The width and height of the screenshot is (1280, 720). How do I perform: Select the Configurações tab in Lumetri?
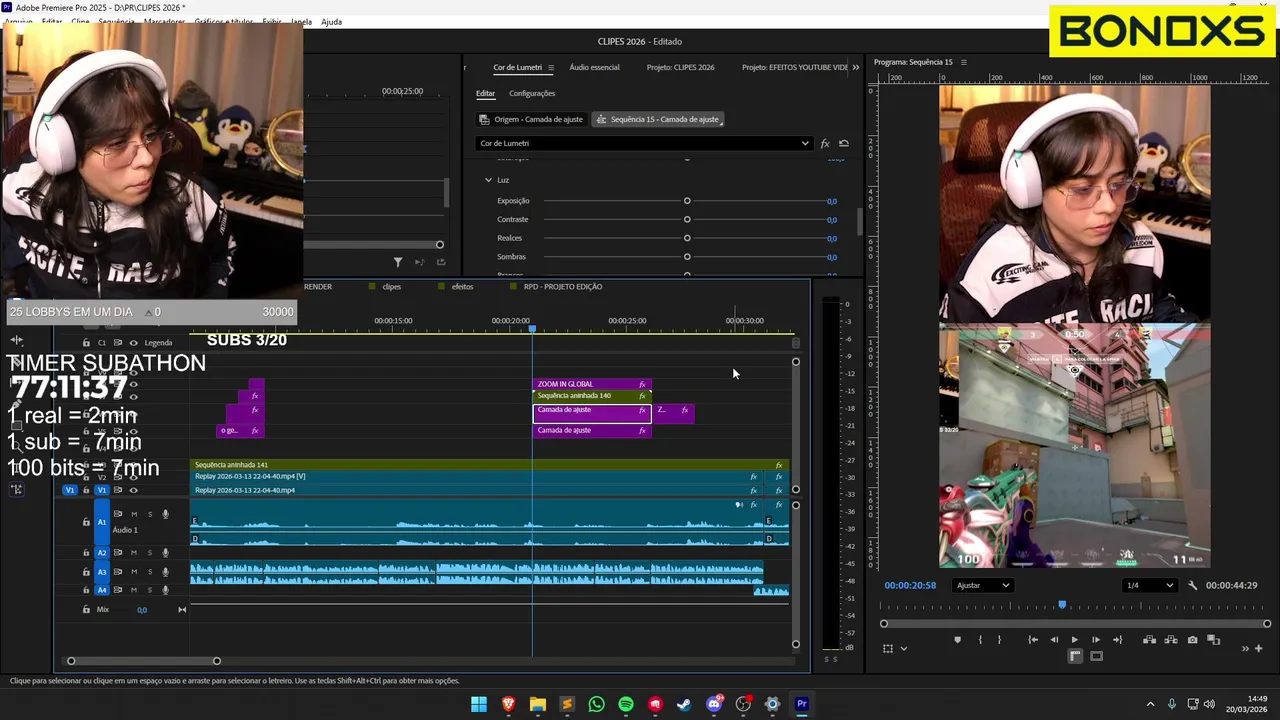point(532,94)
